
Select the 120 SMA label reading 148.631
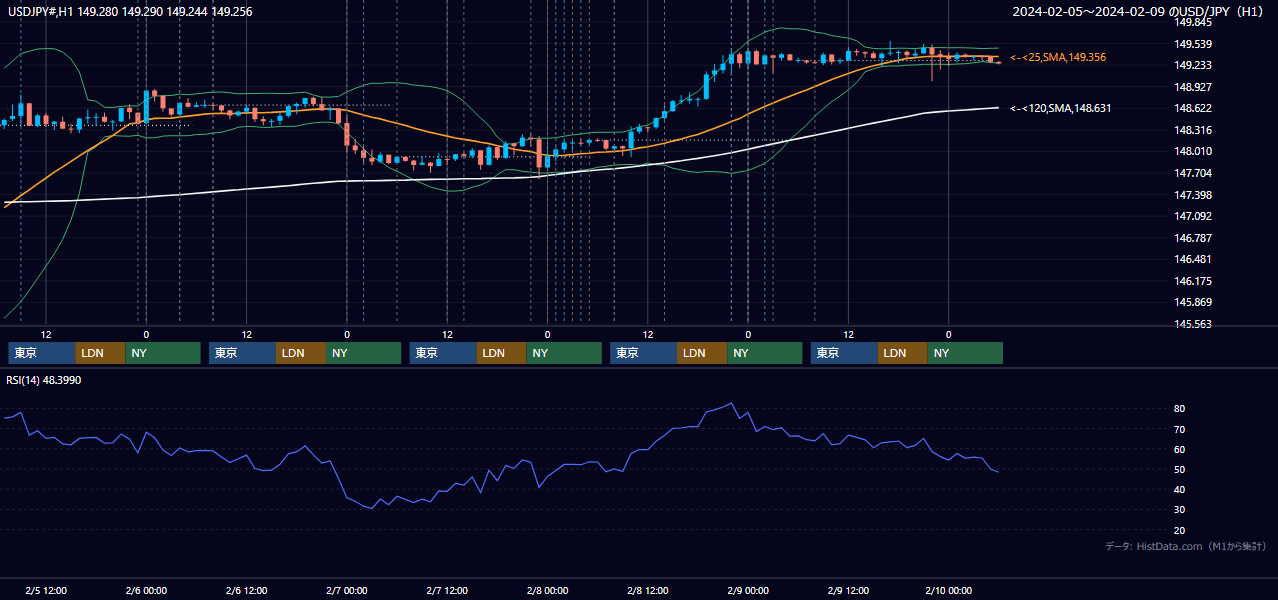click(1060, 108)
